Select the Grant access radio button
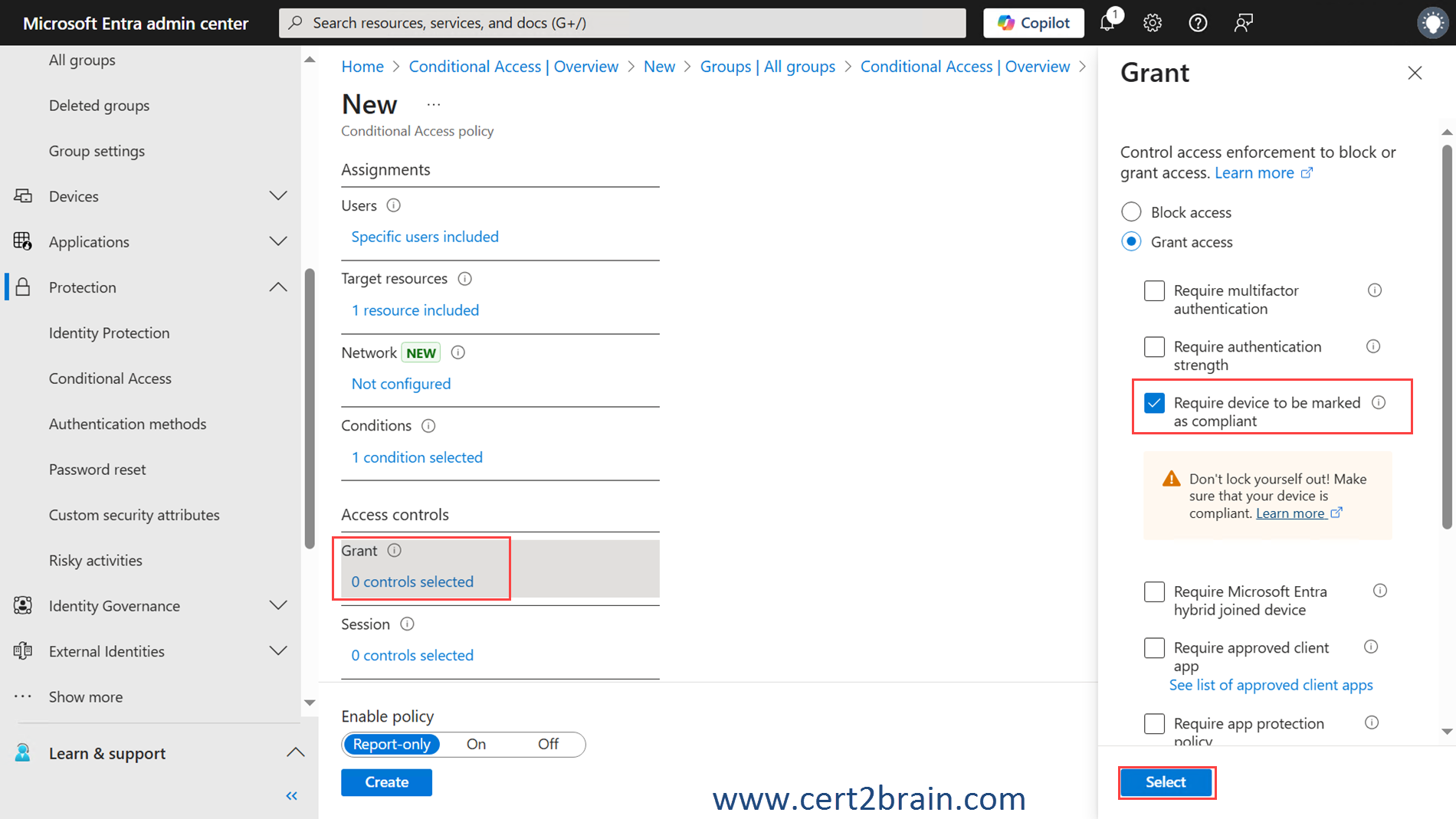The width and height of the screenshot is (1456, 819). 1131,241
